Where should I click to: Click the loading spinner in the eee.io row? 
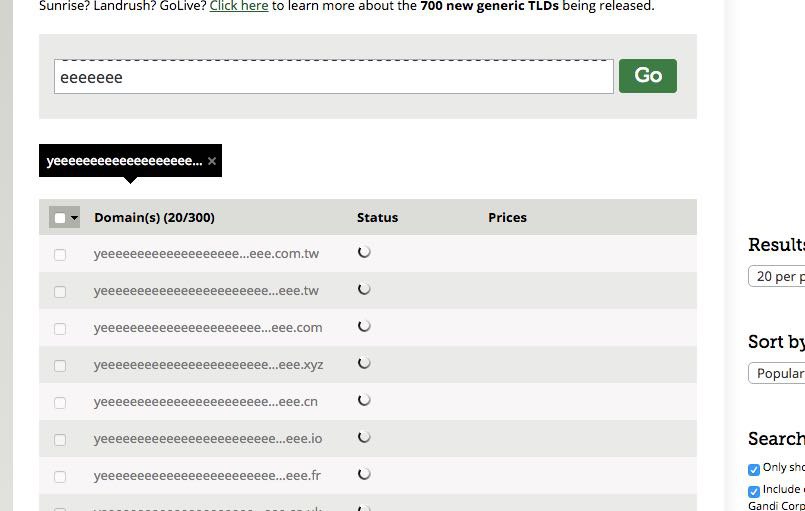(x=364, y=437)
